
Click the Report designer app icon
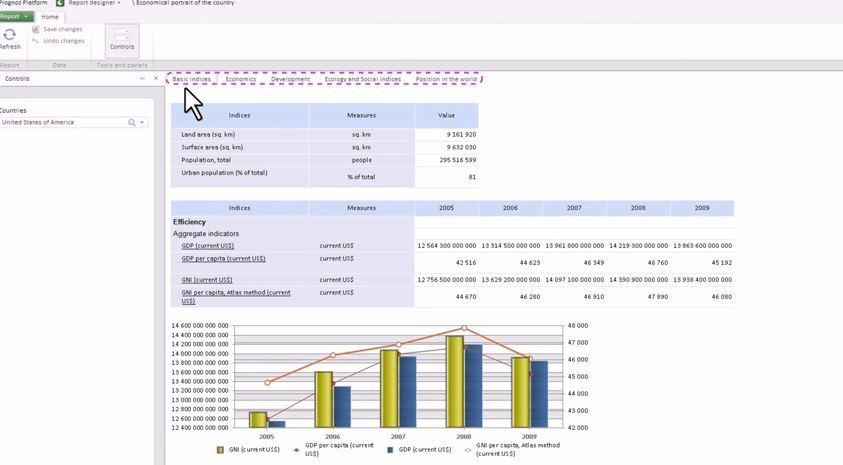coord(60,3)
